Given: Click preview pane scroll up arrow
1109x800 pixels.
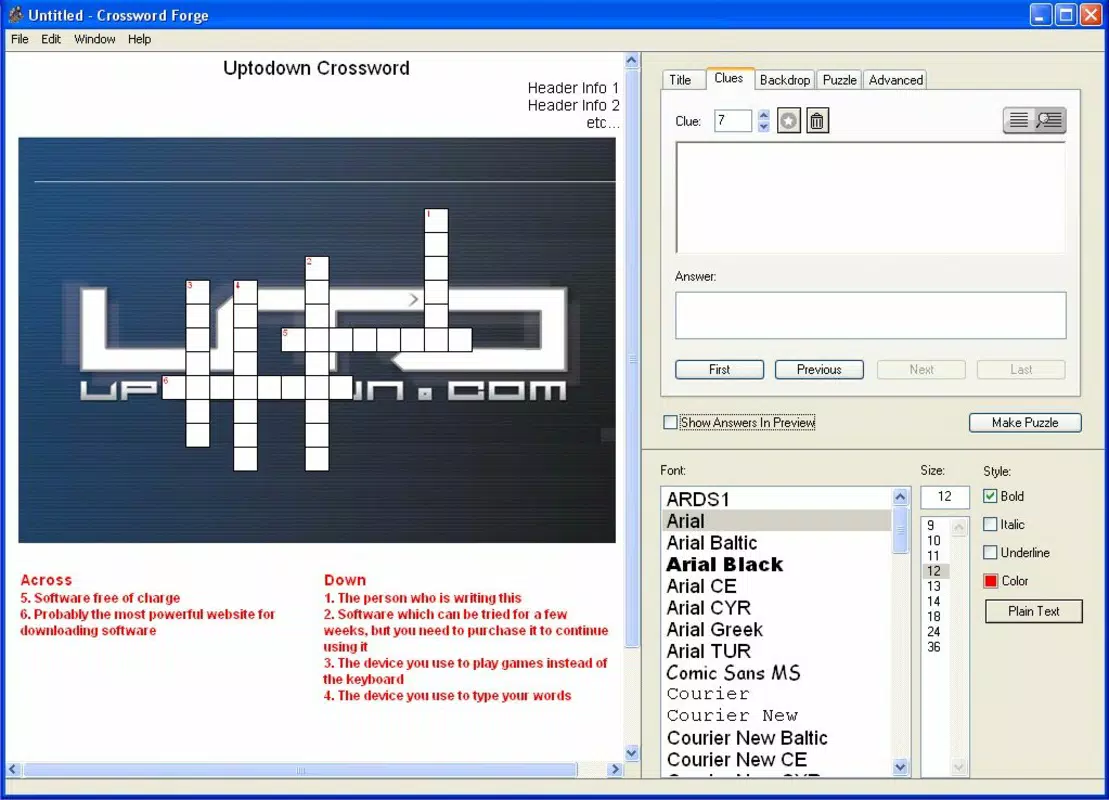Looking at the screenshot, I should 632,60.
